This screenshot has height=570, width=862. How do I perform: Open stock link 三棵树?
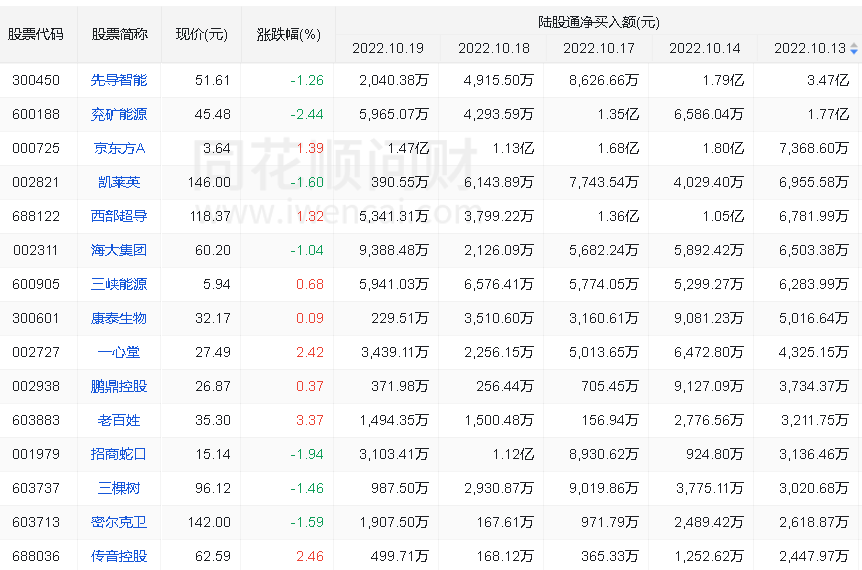(x=119, y=488)
